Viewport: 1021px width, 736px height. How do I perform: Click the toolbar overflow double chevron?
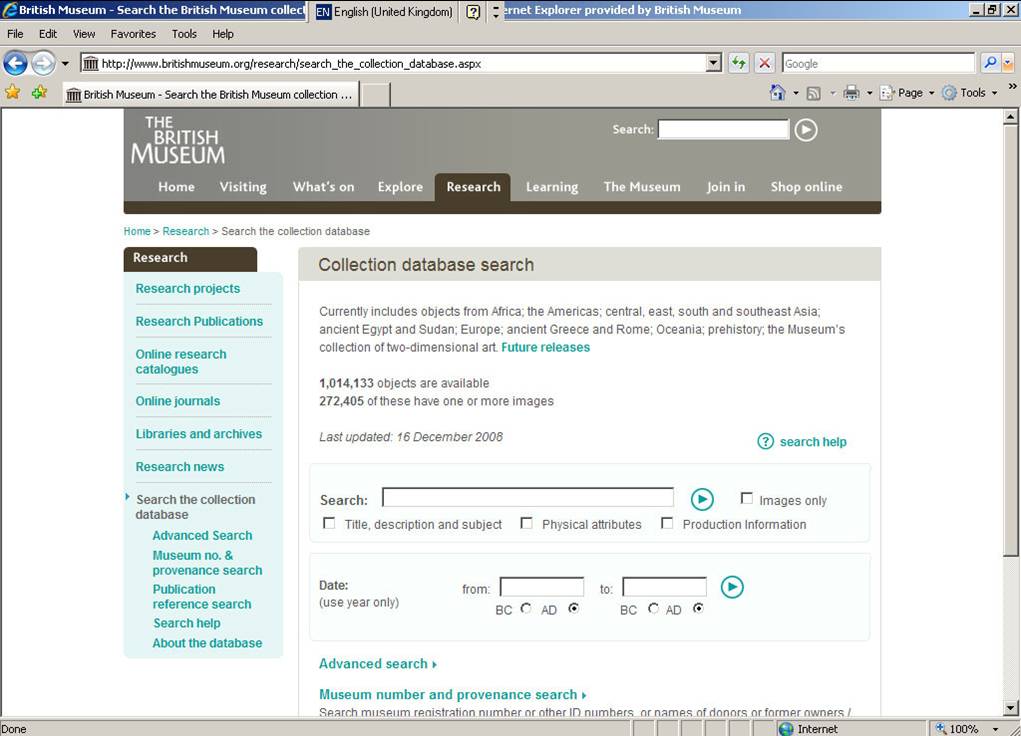click(x=1013, y=86)
